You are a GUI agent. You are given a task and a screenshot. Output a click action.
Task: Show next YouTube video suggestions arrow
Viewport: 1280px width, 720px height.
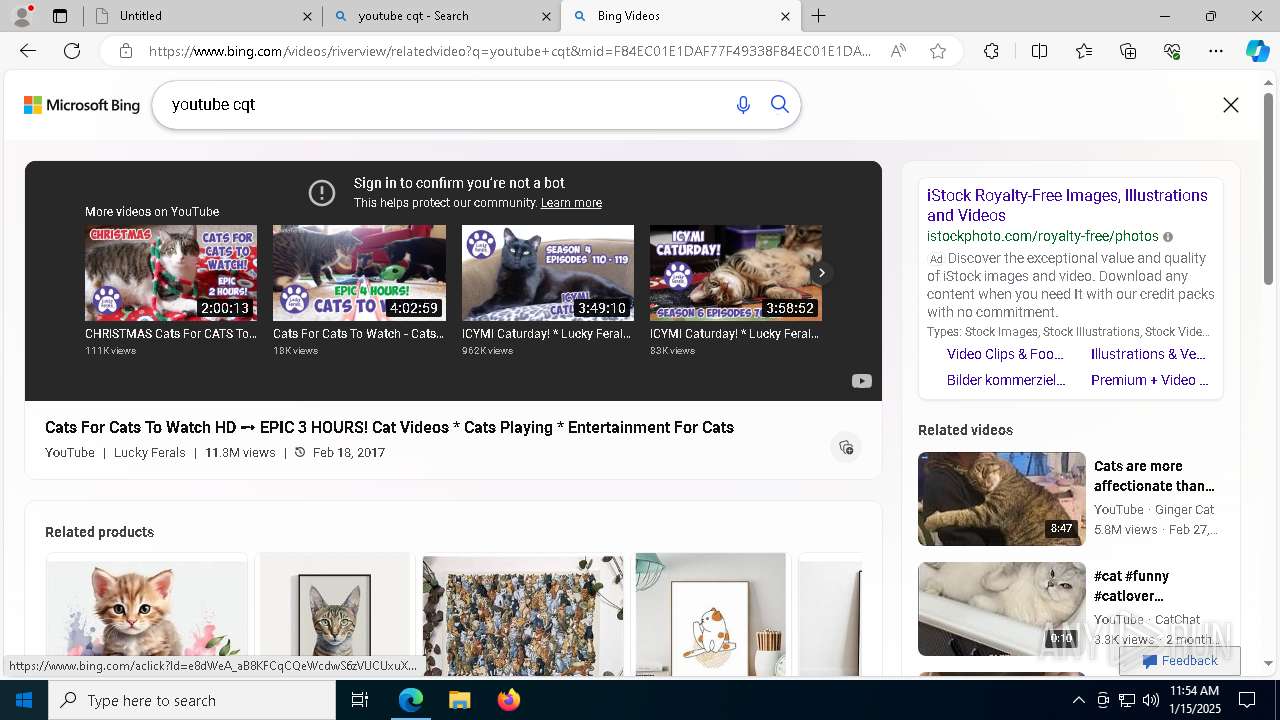(821, 272)
